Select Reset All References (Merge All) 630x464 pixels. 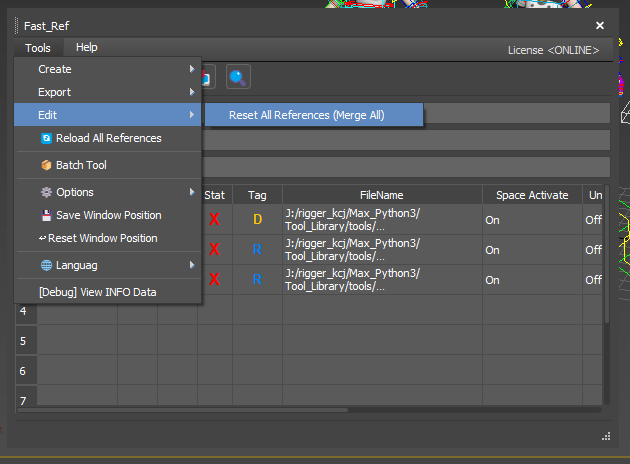click(x=306, y=115)
